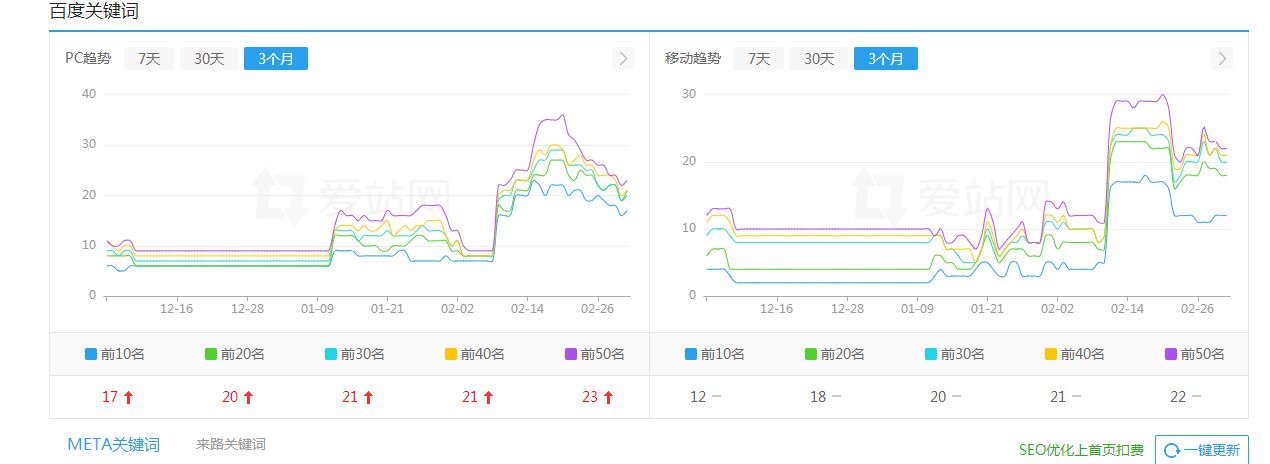This screenshot has height=464, width=1270.
Task: Switch 移动趋势 chart to 30天
Action: [819, 59]
